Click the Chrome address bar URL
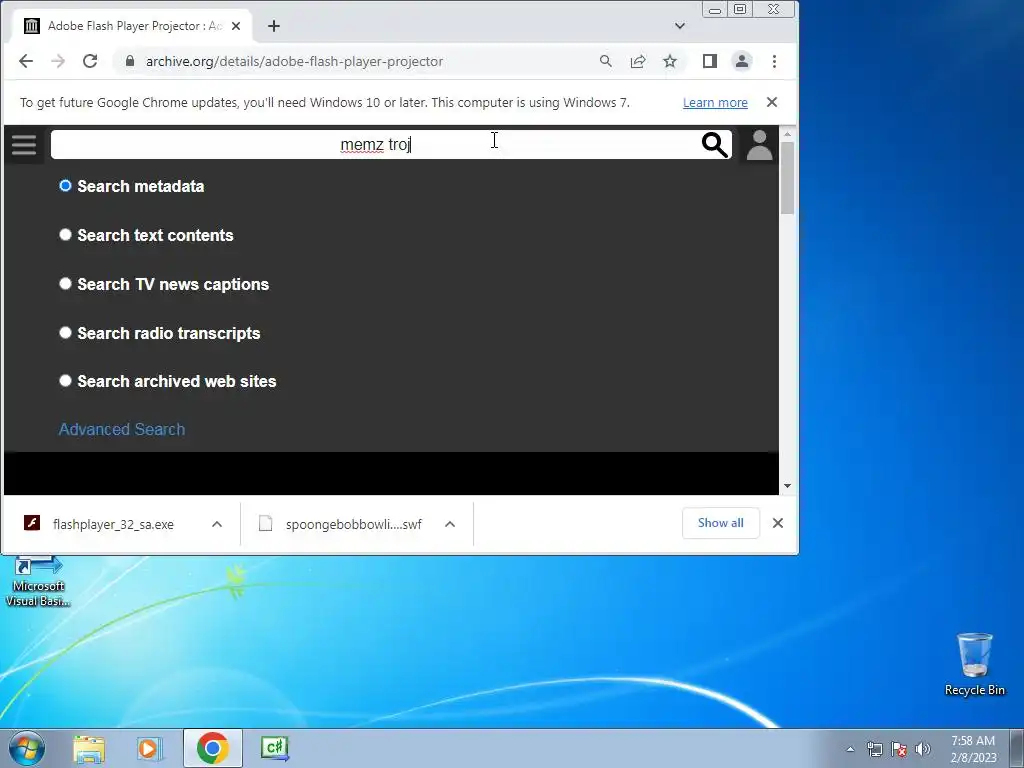The height and width of the screenshot is (768, 1024). pos(295,61)
